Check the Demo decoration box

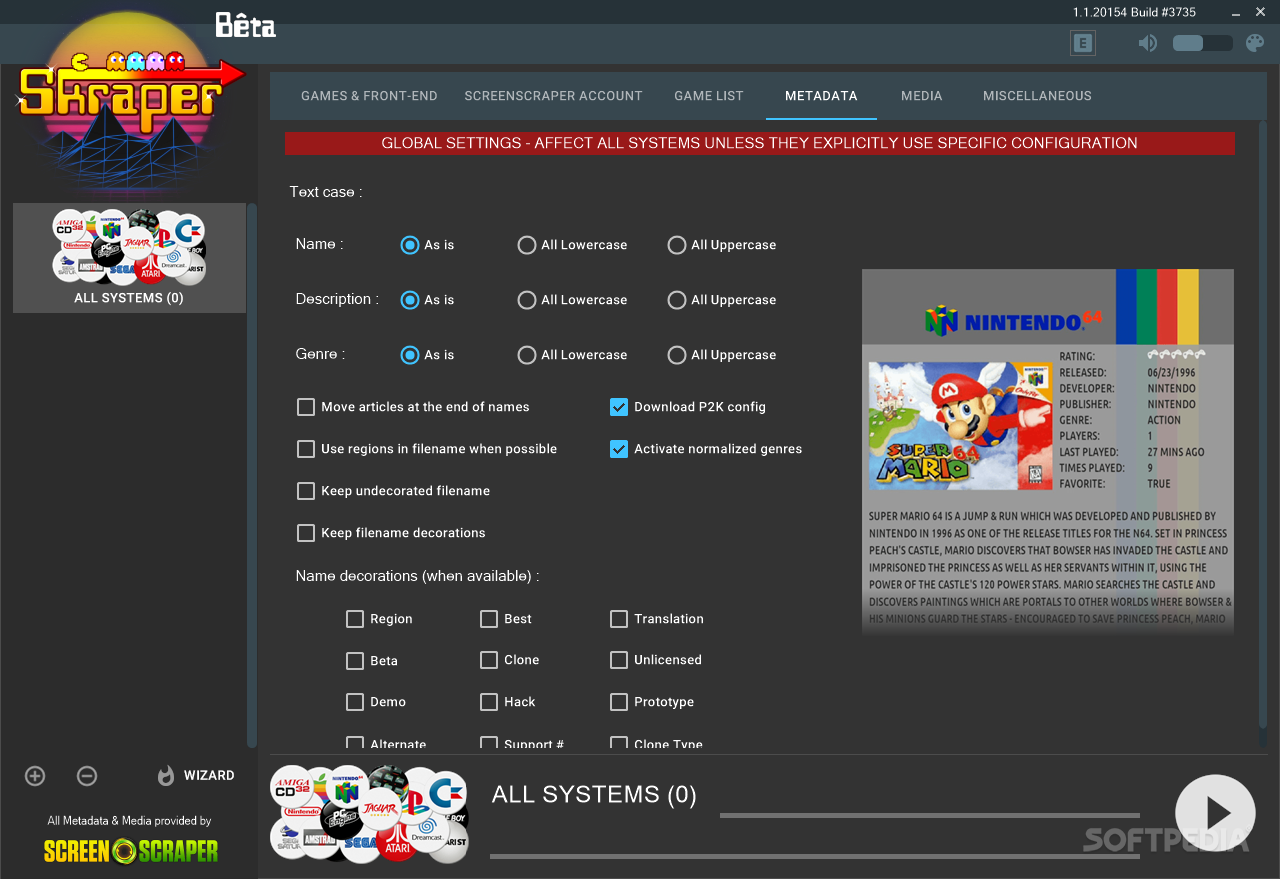(x=355, y=702)
